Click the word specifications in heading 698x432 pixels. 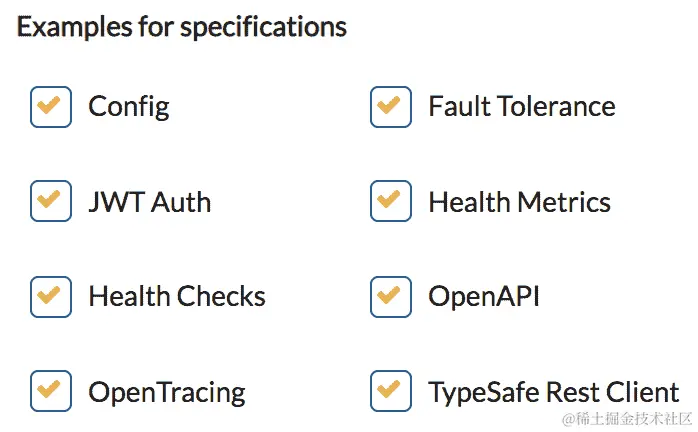(x=263, y=28)
